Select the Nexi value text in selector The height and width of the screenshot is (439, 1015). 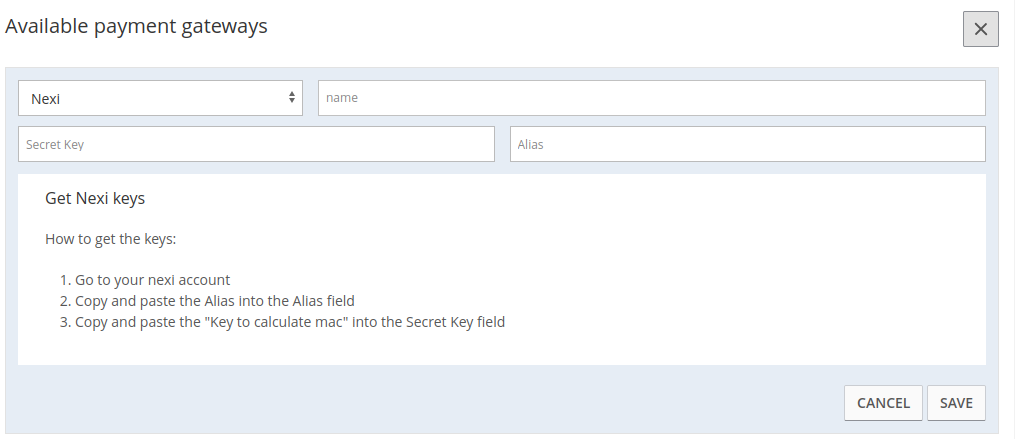coord(46,98)
